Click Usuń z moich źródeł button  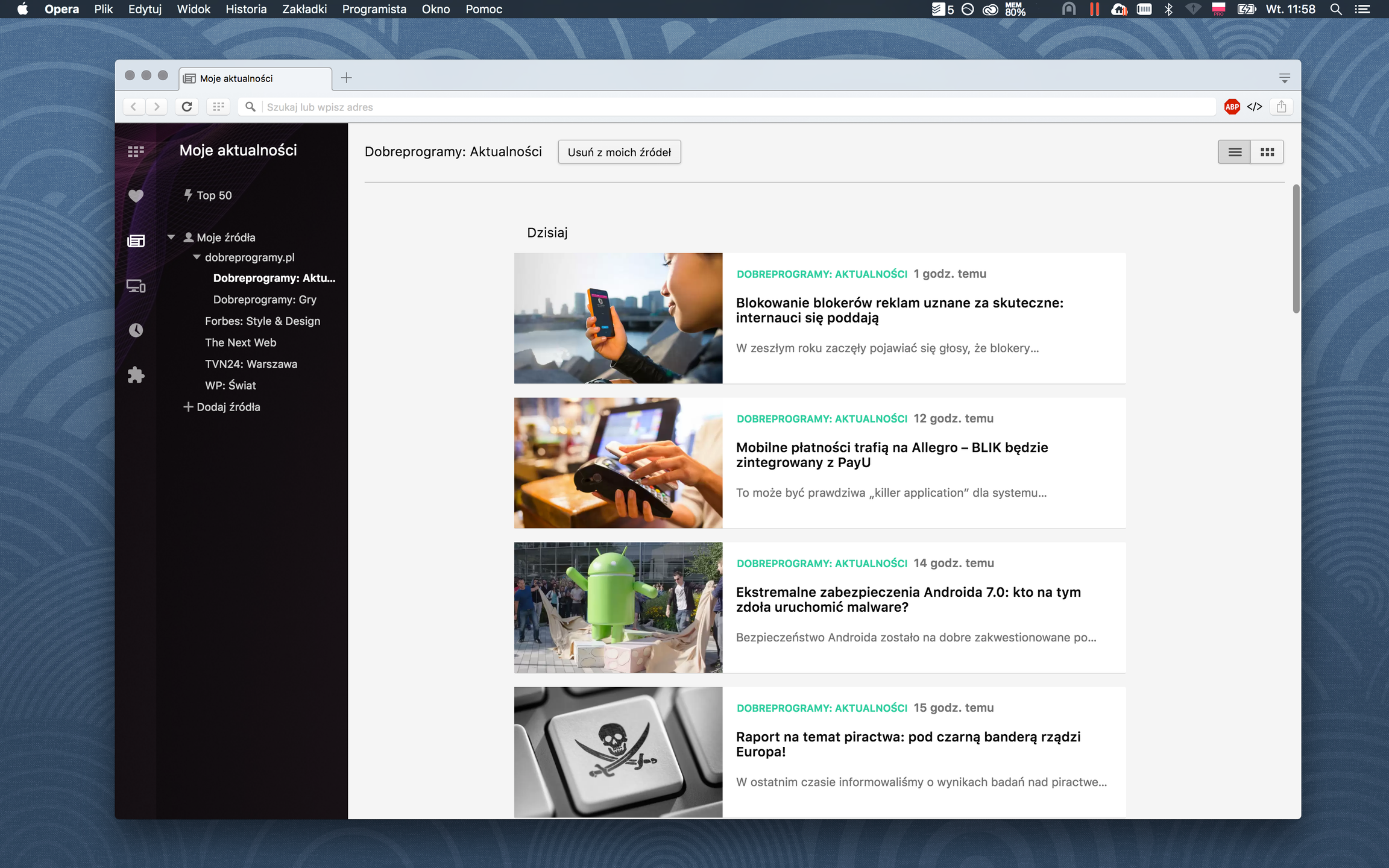click(619, 153)
